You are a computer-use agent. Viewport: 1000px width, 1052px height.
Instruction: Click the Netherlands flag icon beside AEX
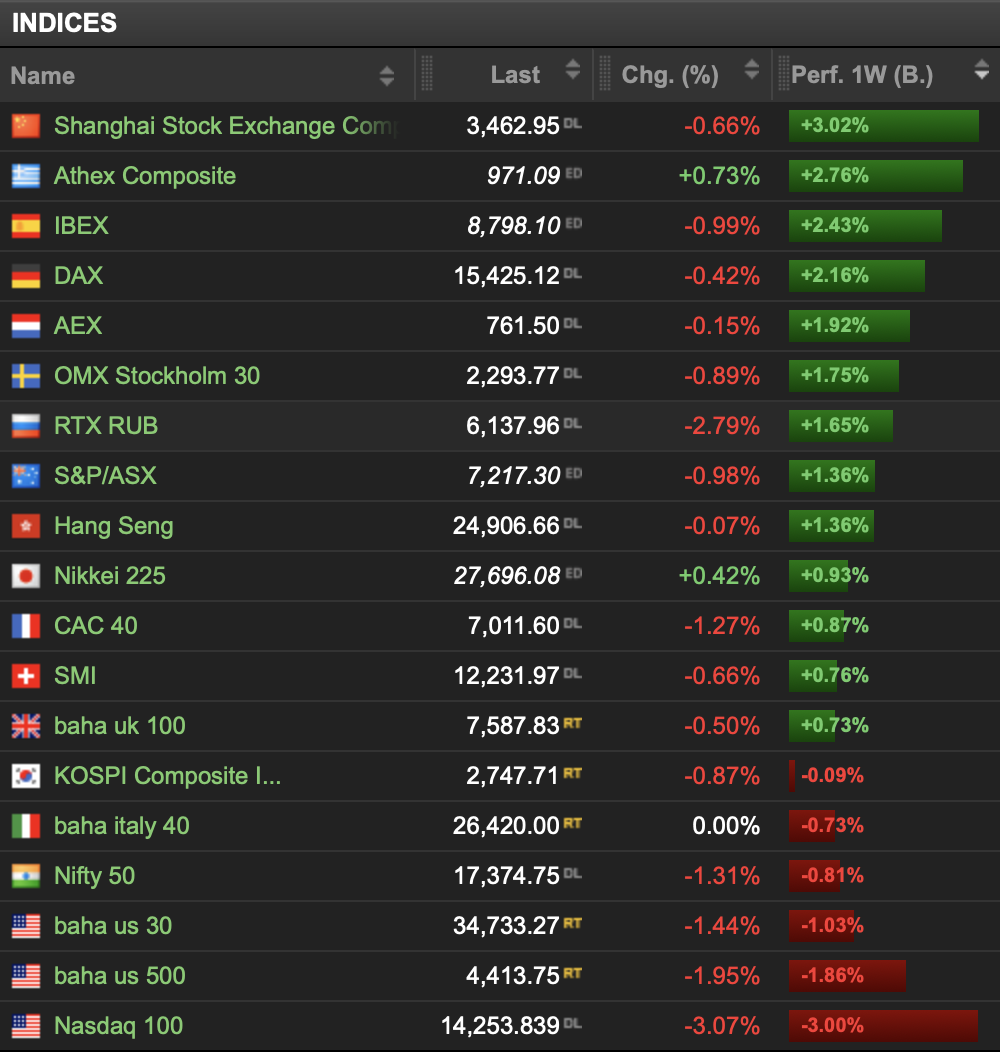(26, 325)
